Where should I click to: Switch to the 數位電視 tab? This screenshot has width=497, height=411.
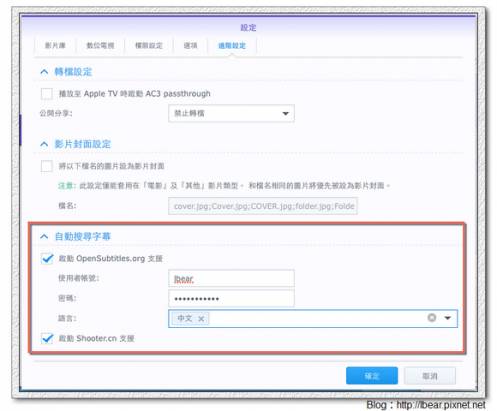point(100,45)
